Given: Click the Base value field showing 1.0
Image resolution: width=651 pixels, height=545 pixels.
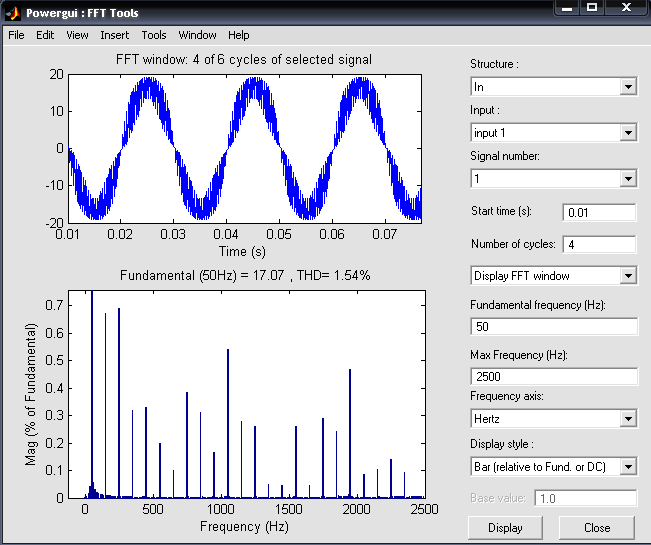Looking at the screenshot, I should coord(586,498).
